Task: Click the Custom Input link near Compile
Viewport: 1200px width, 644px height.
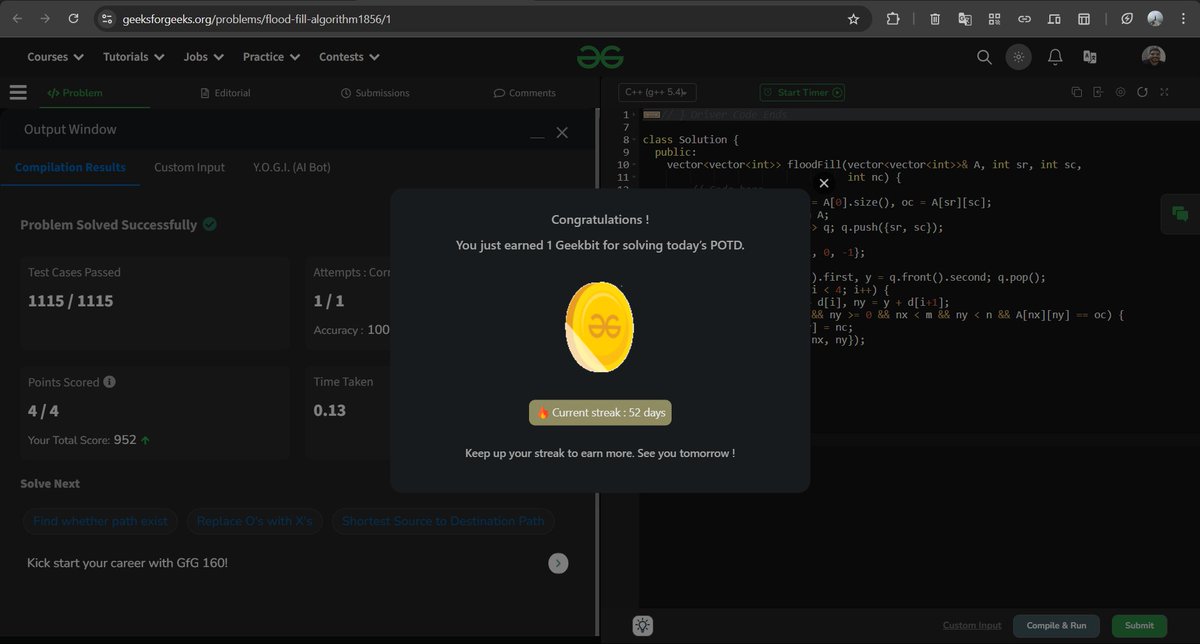Action: point(972,626)
